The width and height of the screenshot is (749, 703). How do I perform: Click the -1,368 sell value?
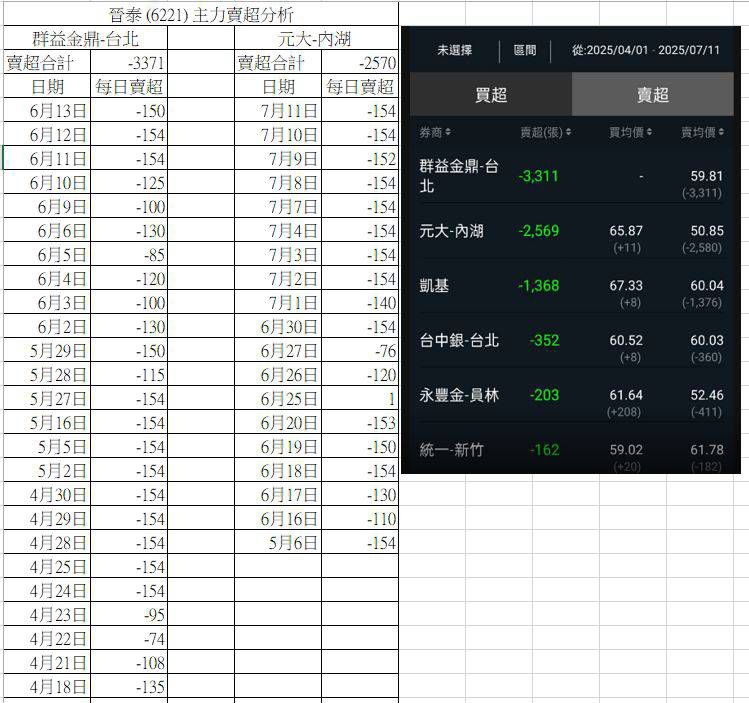538,286
